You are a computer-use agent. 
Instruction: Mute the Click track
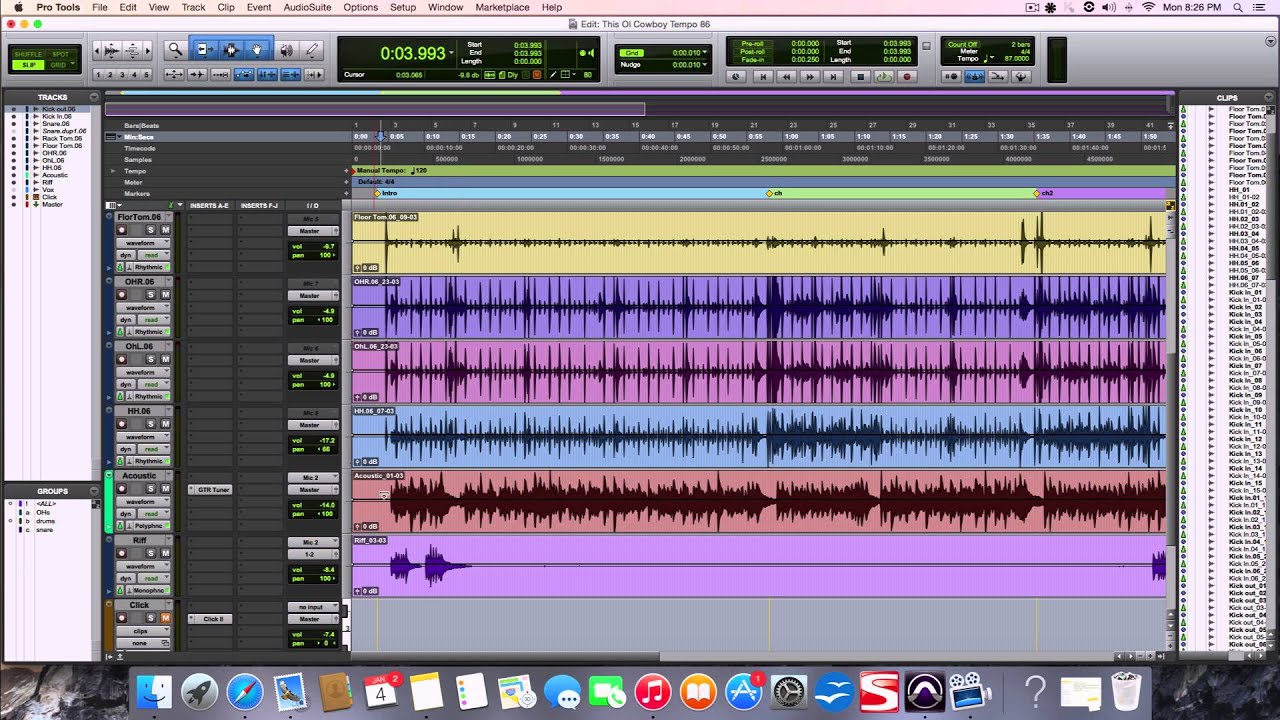165,618
